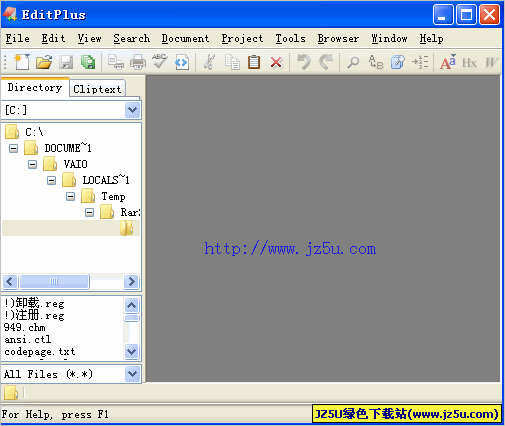Collapse the LOCALS~1 folder node
The image size is (505, 426).
(51, 180)
